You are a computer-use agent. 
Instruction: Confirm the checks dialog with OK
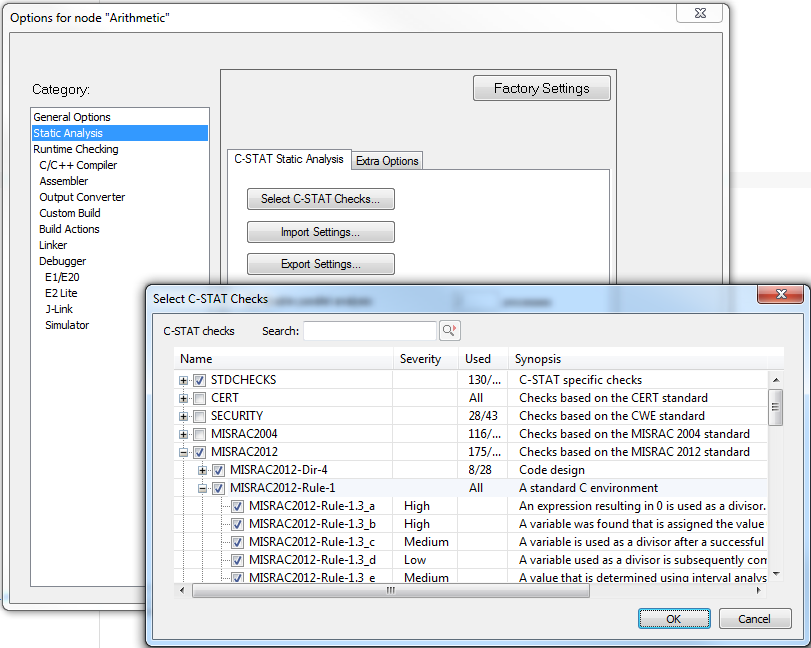point(674,619)
